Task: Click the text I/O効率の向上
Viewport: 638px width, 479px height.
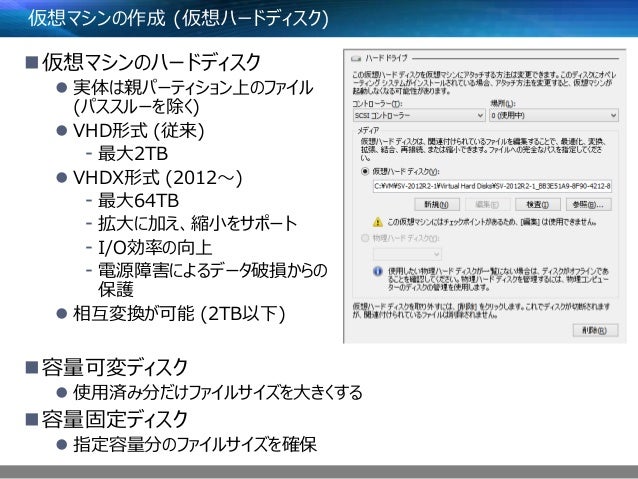Action: 155,247
